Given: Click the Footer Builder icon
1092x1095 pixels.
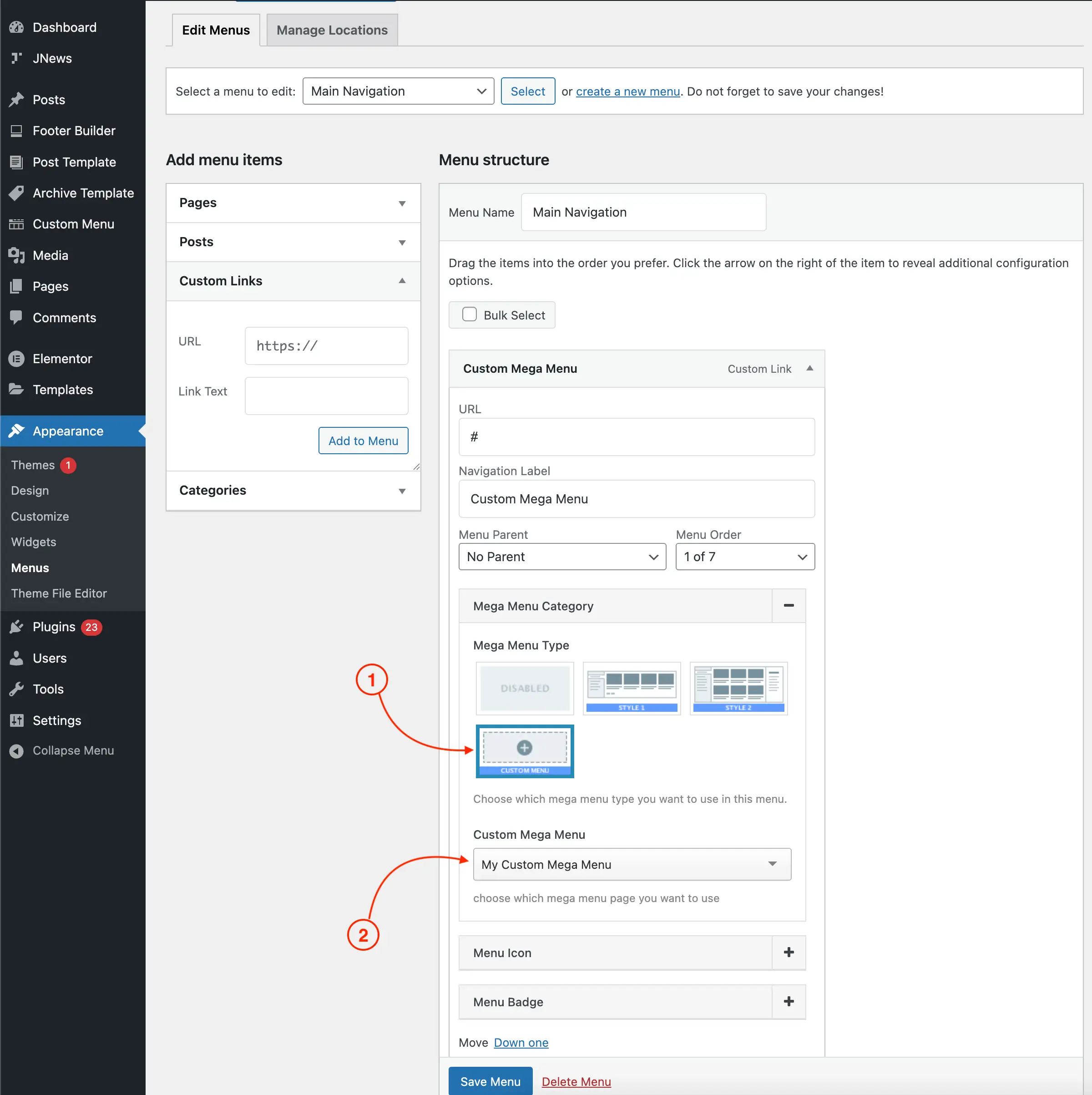Looking at the screenshot, I should click(x=16, y=131).
